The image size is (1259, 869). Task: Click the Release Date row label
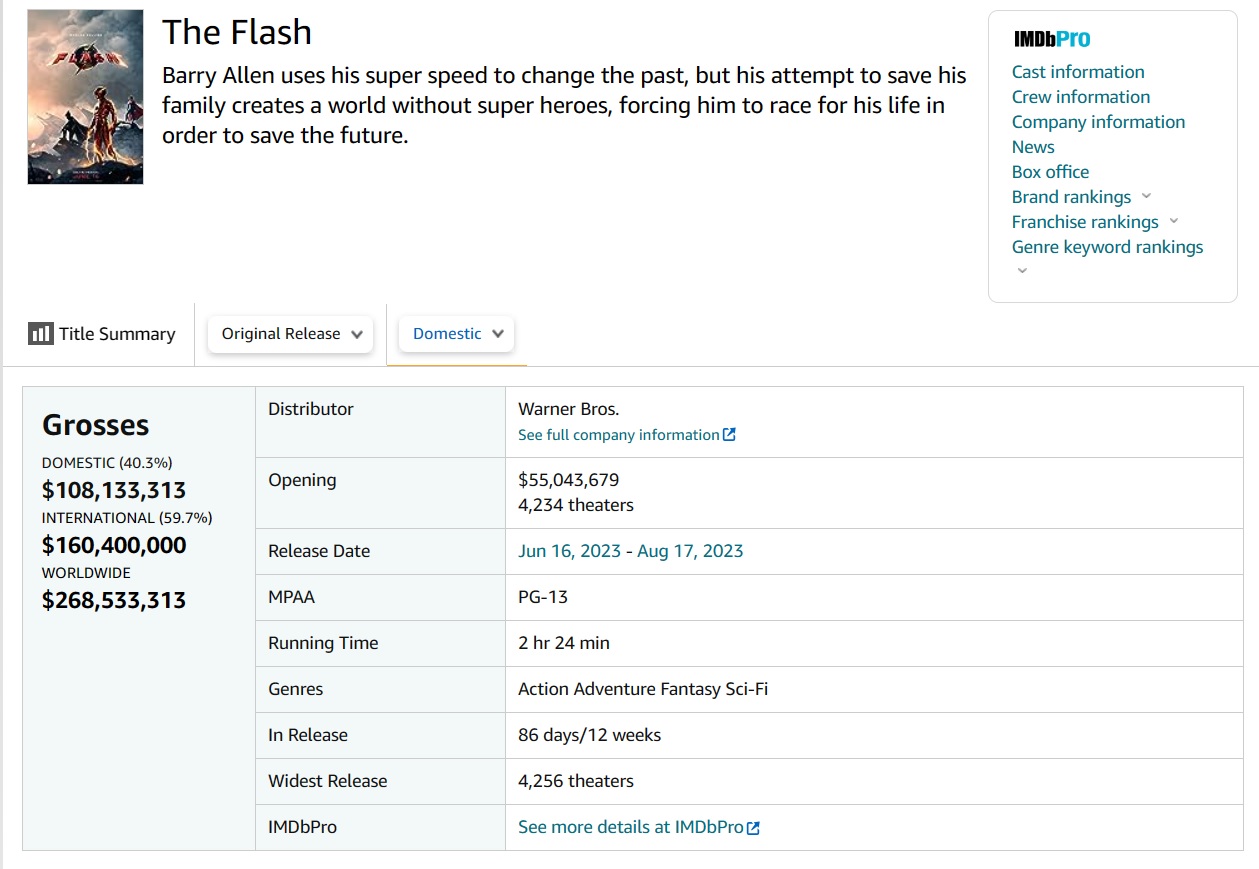coord(319,551)
